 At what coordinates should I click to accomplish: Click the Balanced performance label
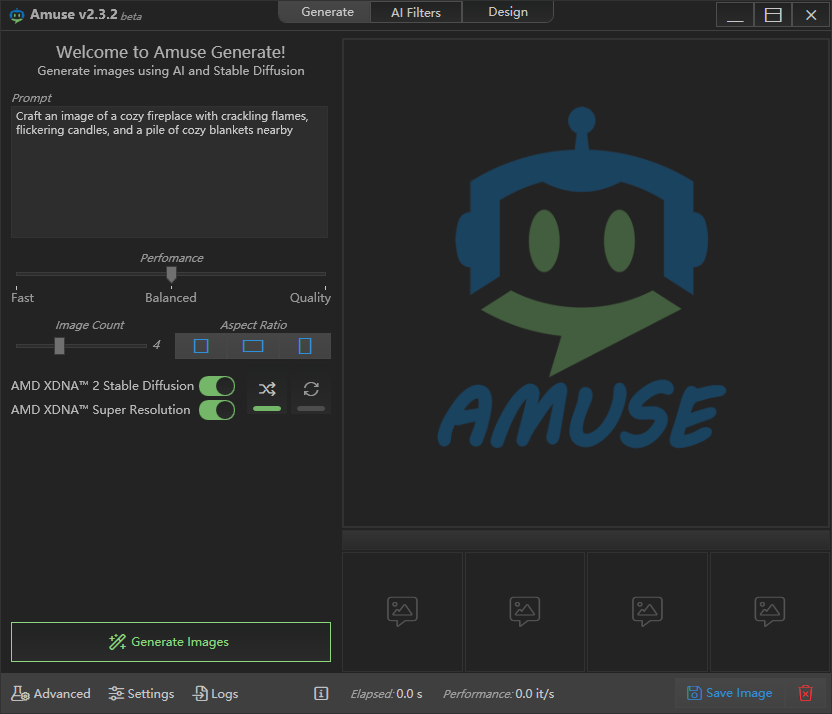171,298
